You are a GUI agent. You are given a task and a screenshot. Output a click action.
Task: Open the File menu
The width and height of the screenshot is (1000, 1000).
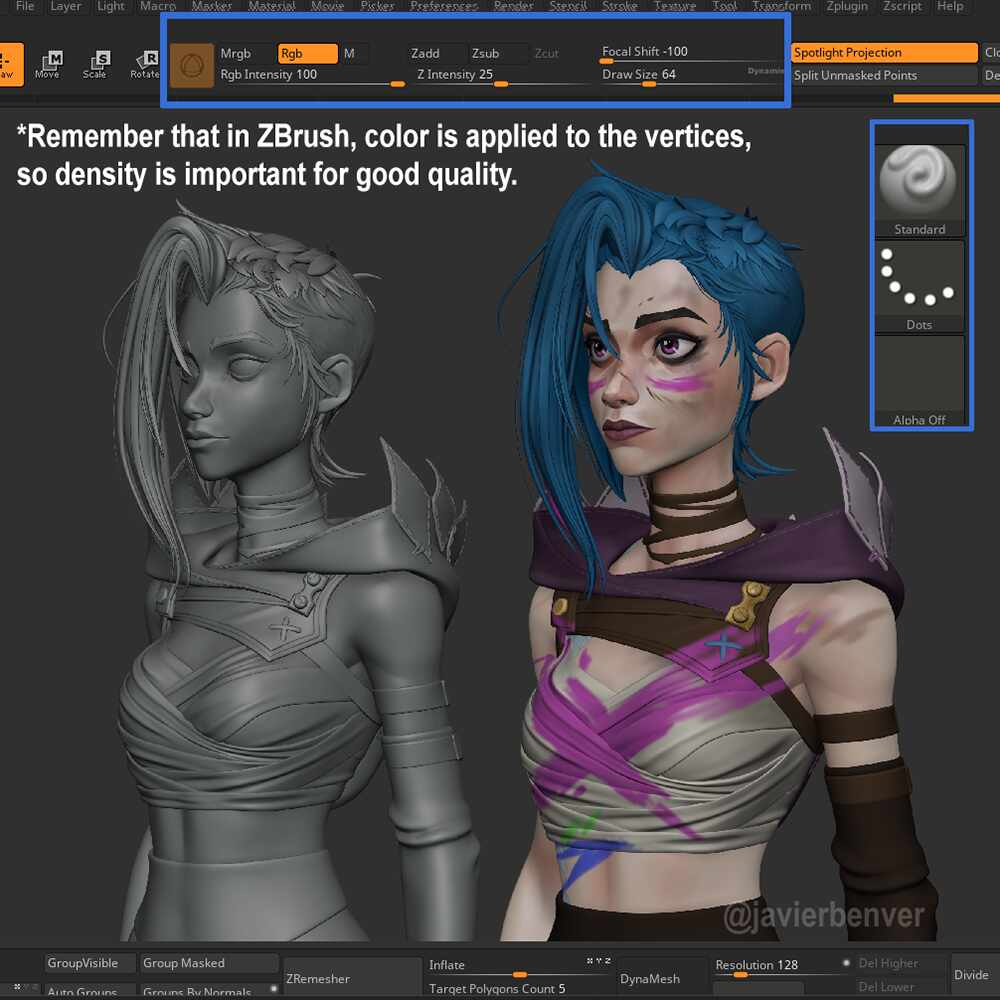pos(25,6)
